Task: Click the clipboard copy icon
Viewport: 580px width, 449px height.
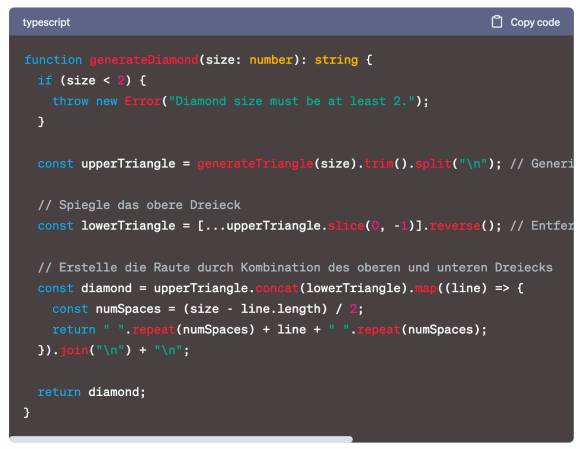Action: tap(497, 22)
